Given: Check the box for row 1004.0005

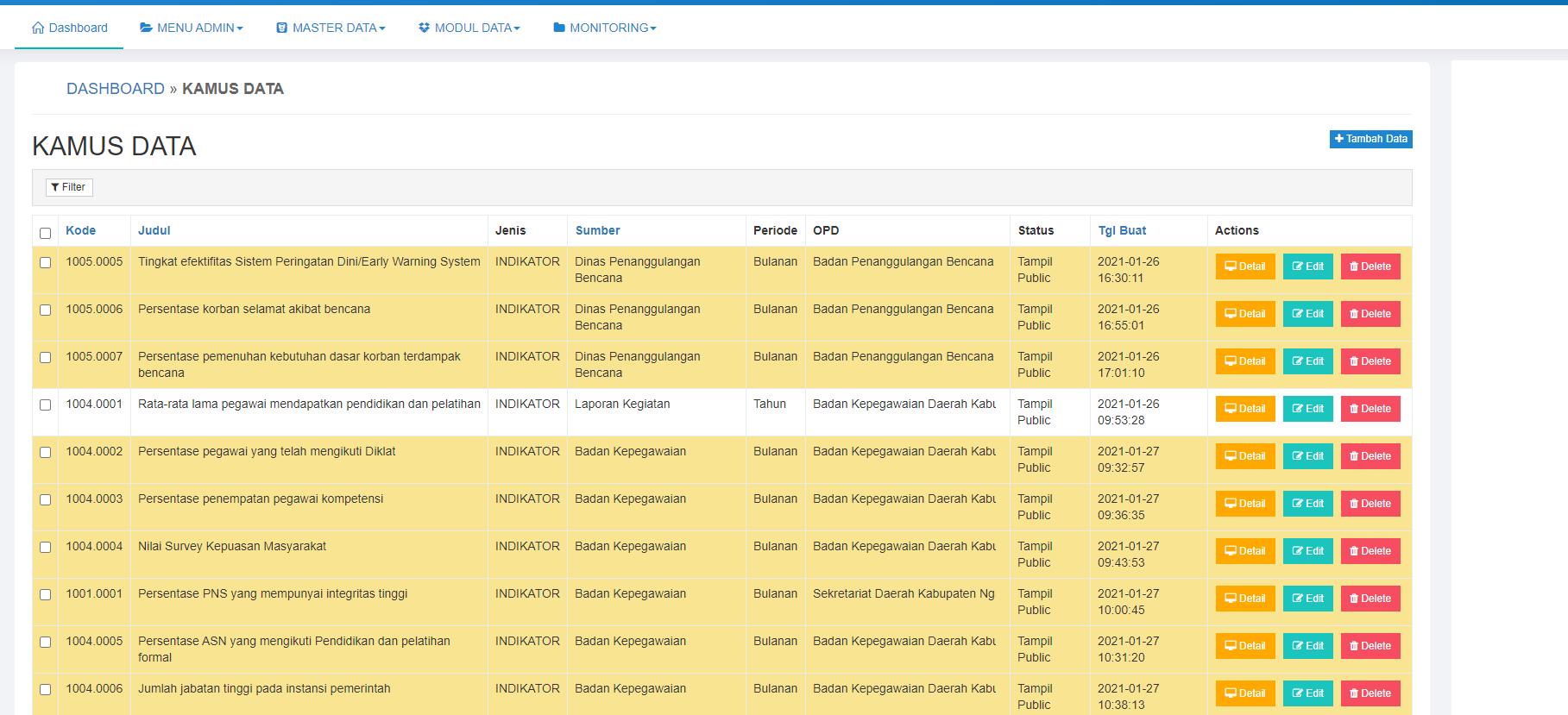Looking at the screenshot, I should pos(45,642).
